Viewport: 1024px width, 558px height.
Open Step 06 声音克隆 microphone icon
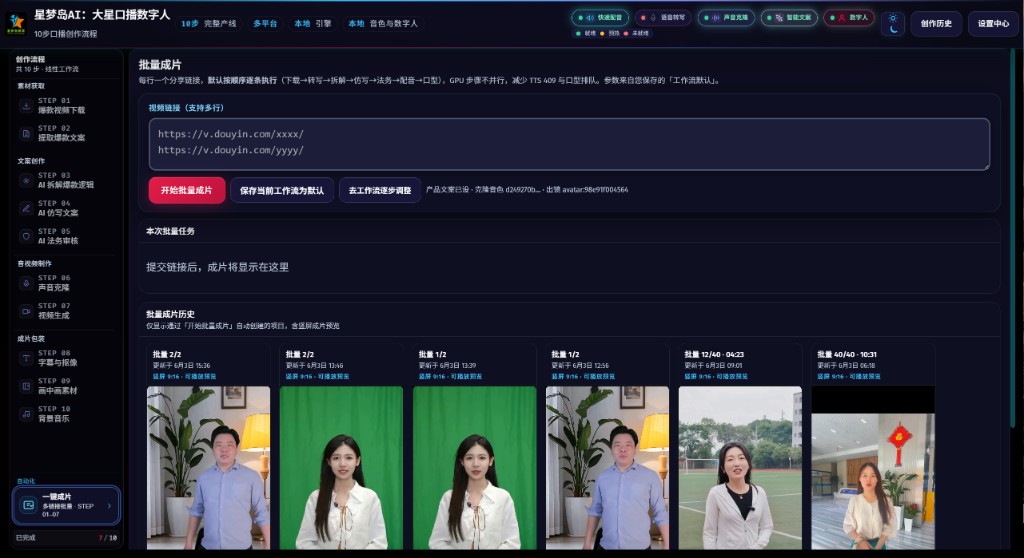[x=26, y=283]
